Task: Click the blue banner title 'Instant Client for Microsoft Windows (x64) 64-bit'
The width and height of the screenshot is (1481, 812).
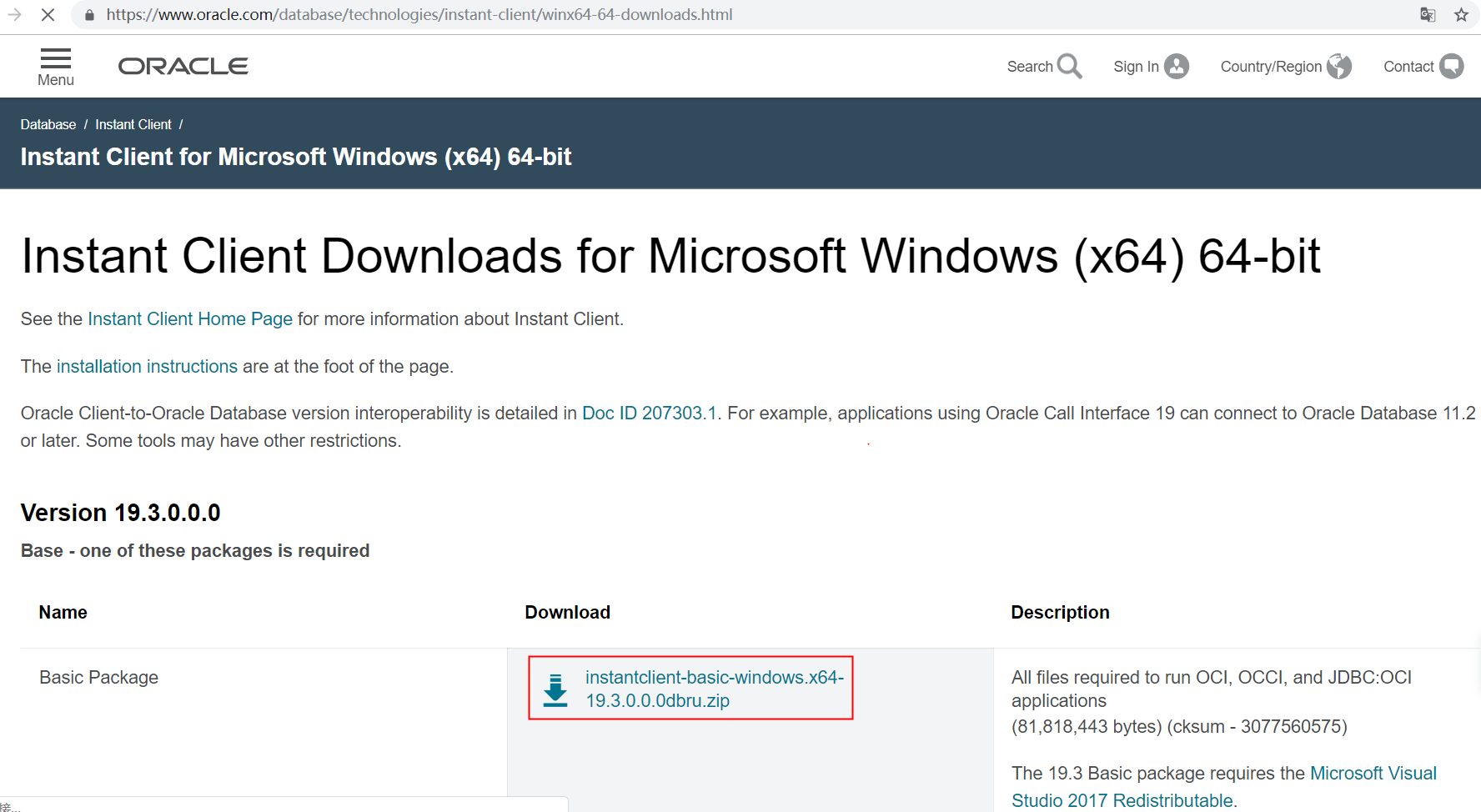Action: [296, 157]
